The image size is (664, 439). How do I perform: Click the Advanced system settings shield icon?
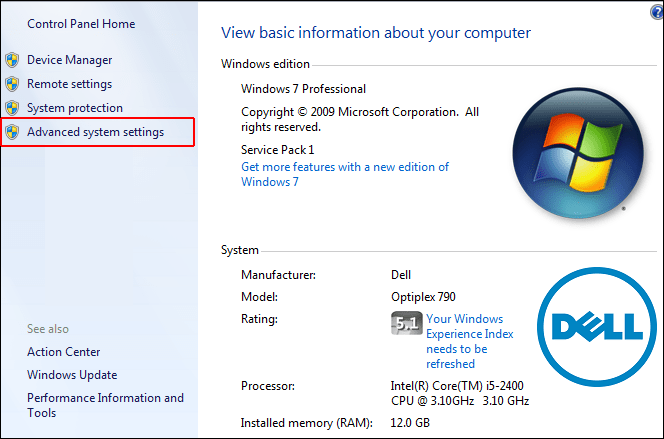(12, 132)
